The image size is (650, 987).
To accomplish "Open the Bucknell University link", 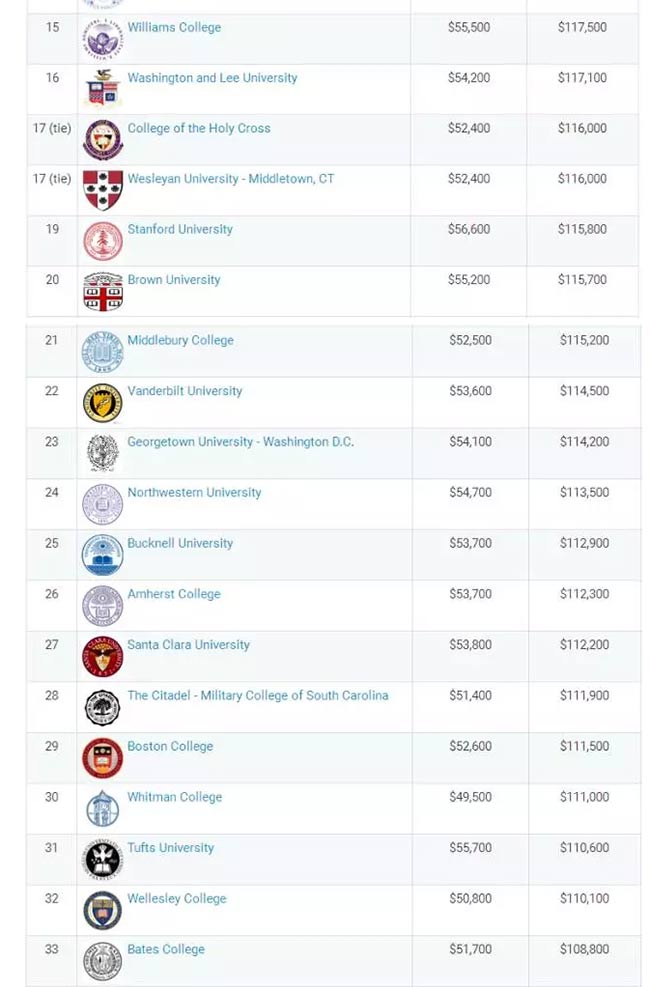I will click(x=180, y=543).
